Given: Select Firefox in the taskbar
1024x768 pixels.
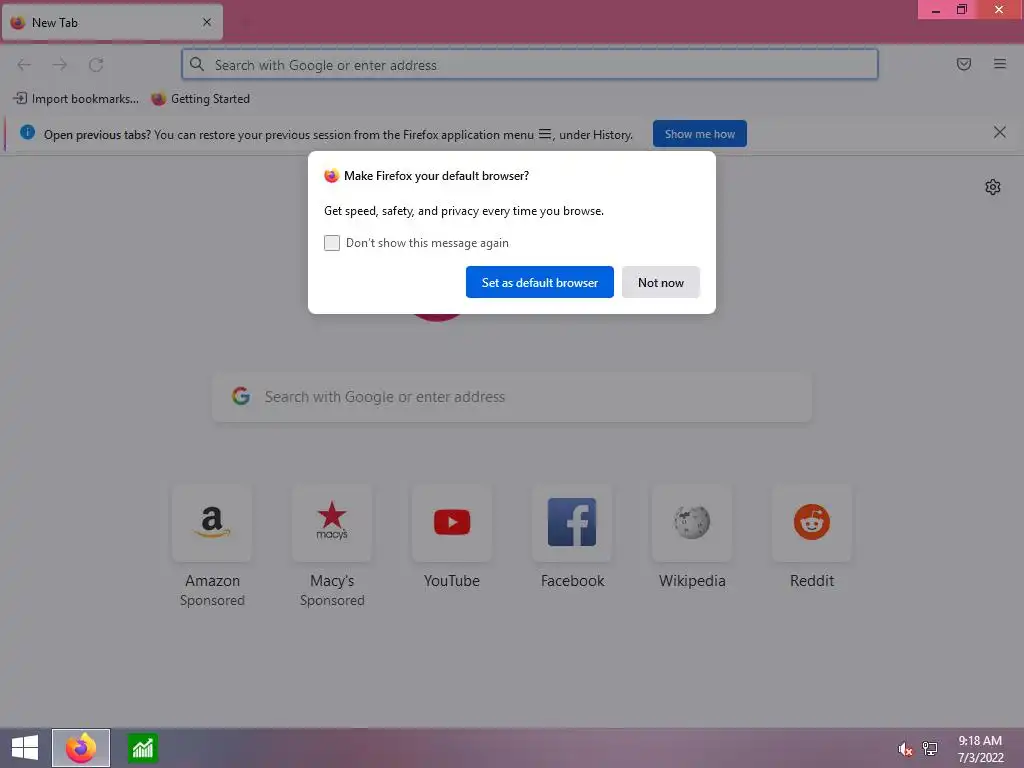Looking at the screenshot, I should pyautogui.click(x=81, y=748).
